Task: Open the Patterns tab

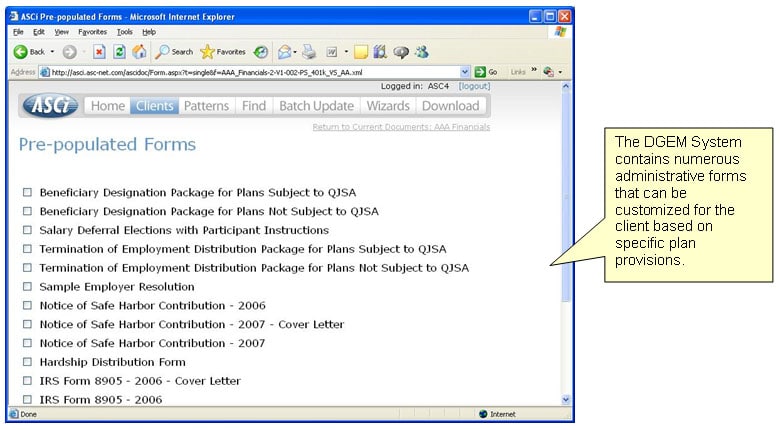Action: click(206, 106)
